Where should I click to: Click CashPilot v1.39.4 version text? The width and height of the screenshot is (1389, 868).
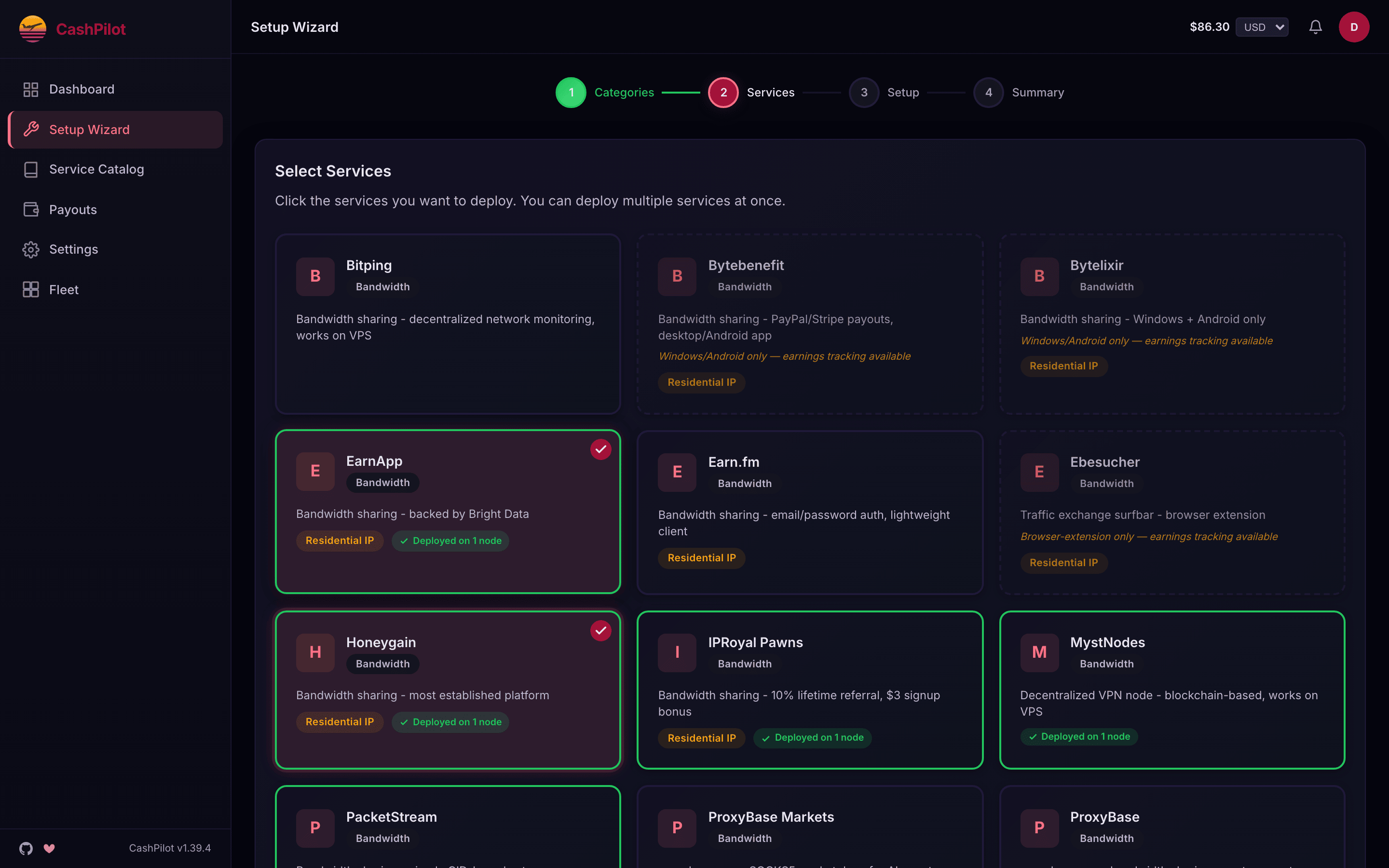[170, 848]
